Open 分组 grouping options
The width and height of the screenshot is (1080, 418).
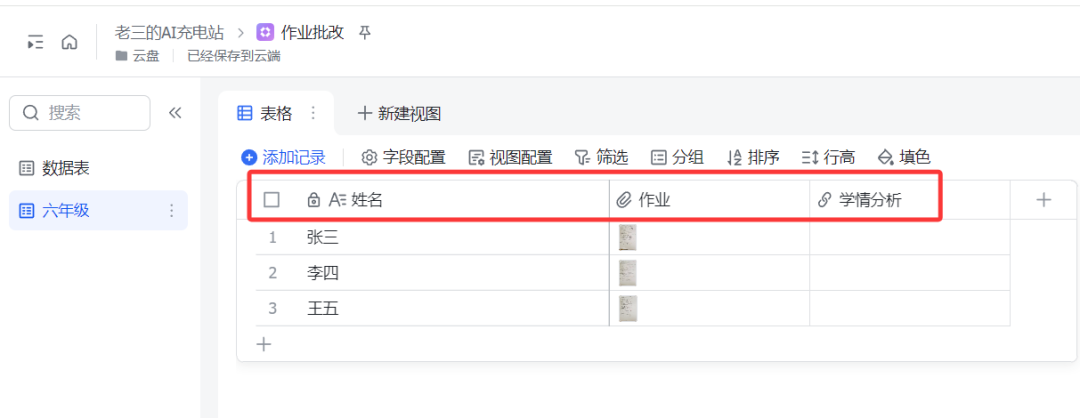[677, 157]
